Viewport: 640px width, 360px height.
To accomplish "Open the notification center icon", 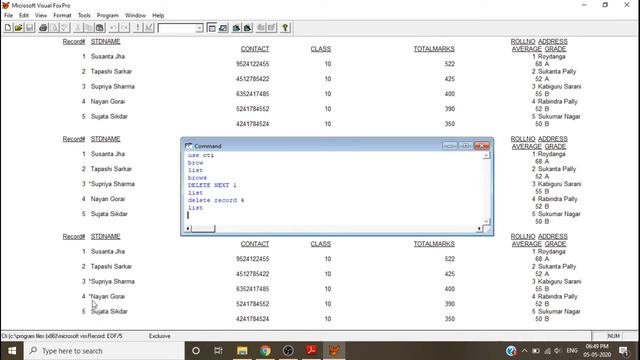I will (x=623, y=351).
